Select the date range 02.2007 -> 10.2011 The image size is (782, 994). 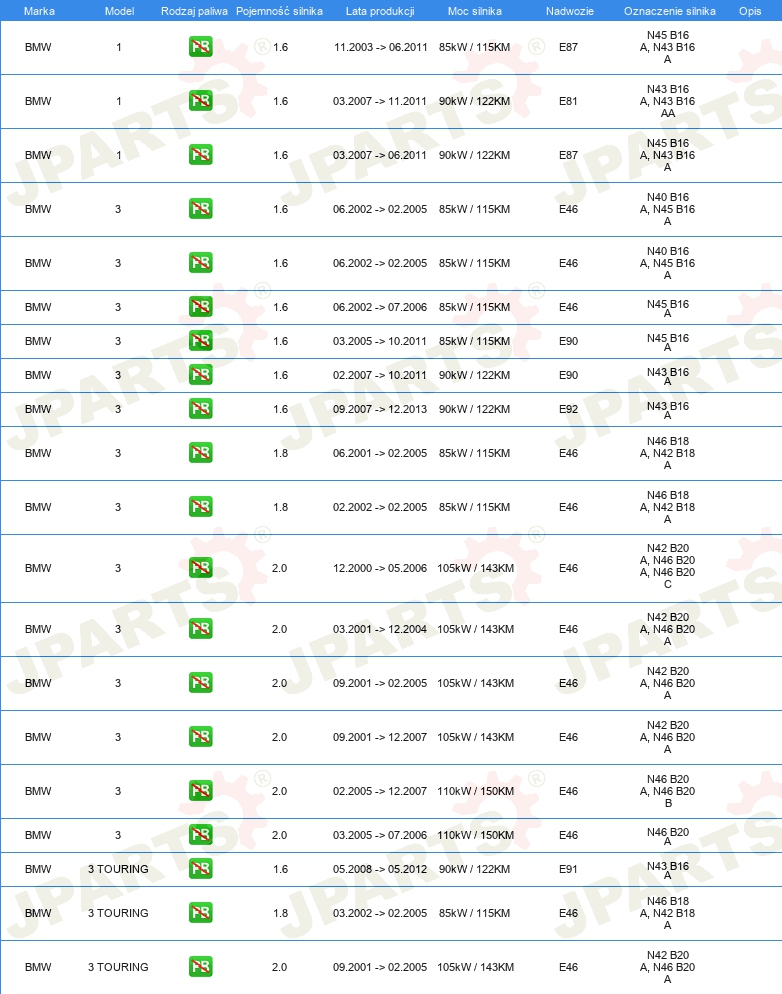(380, 375)
